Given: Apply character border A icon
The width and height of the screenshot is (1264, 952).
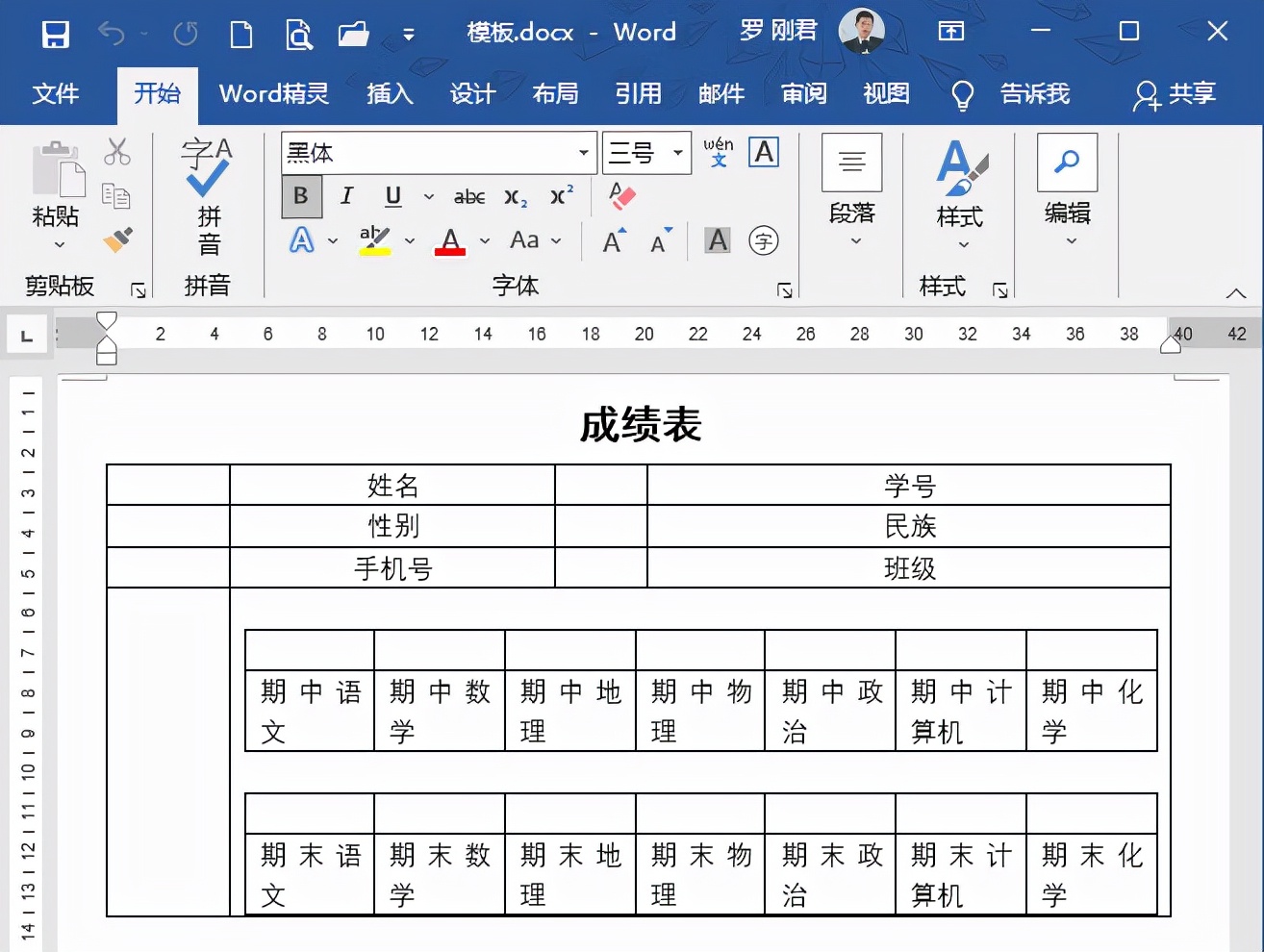Looking at the screenshot, I should (x=764, y=152).
